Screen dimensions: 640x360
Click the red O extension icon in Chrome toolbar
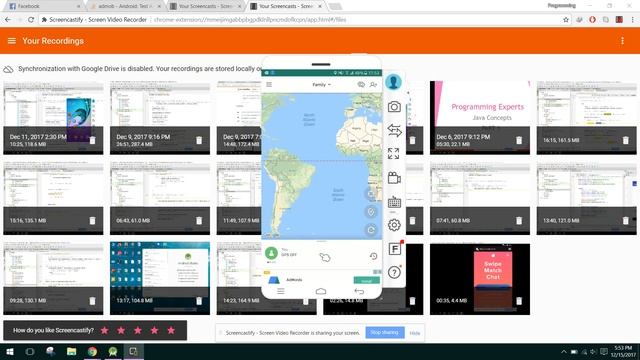pyautogui.click(x=592, y=20)
